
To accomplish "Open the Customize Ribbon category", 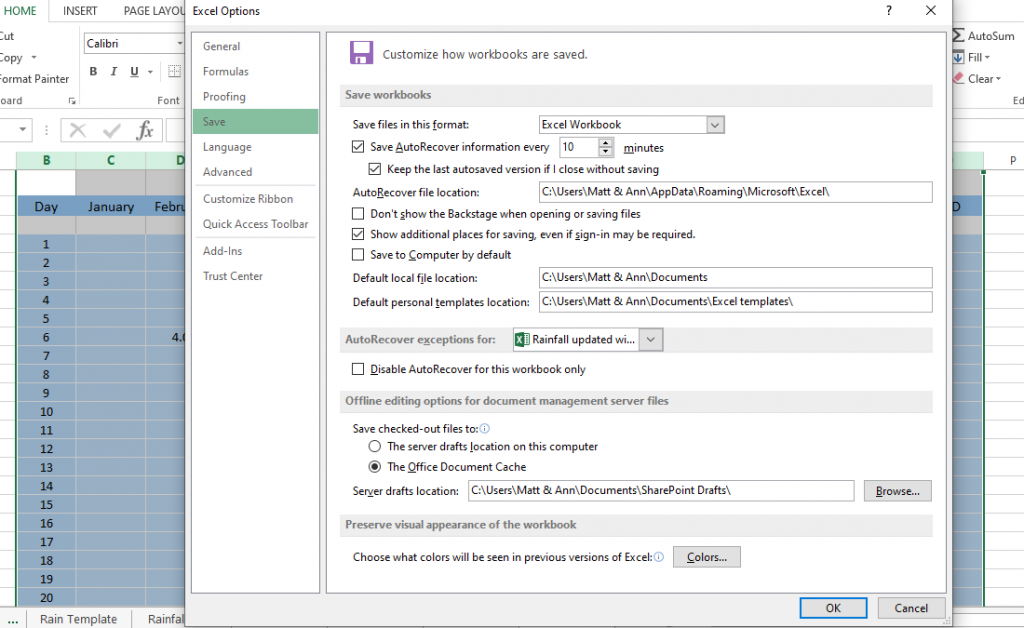I will point(255,198).
